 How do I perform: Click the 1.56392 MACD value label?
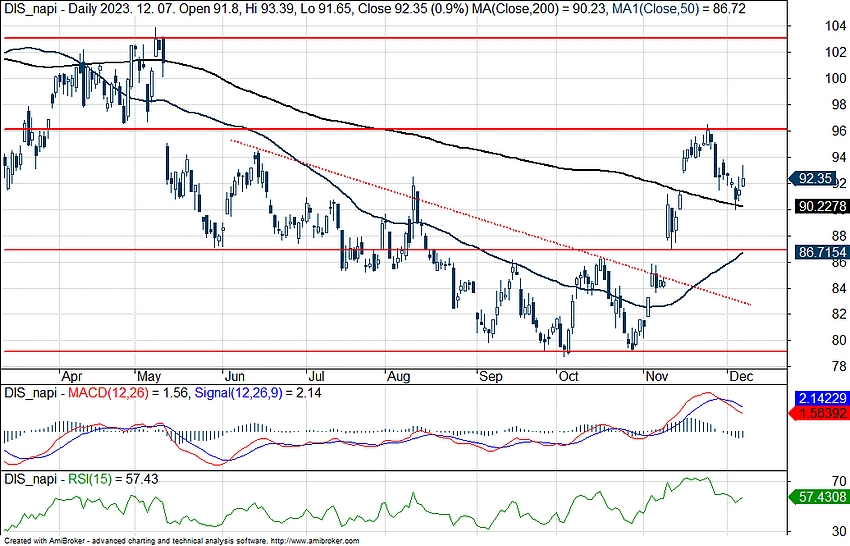pos(820,413)
